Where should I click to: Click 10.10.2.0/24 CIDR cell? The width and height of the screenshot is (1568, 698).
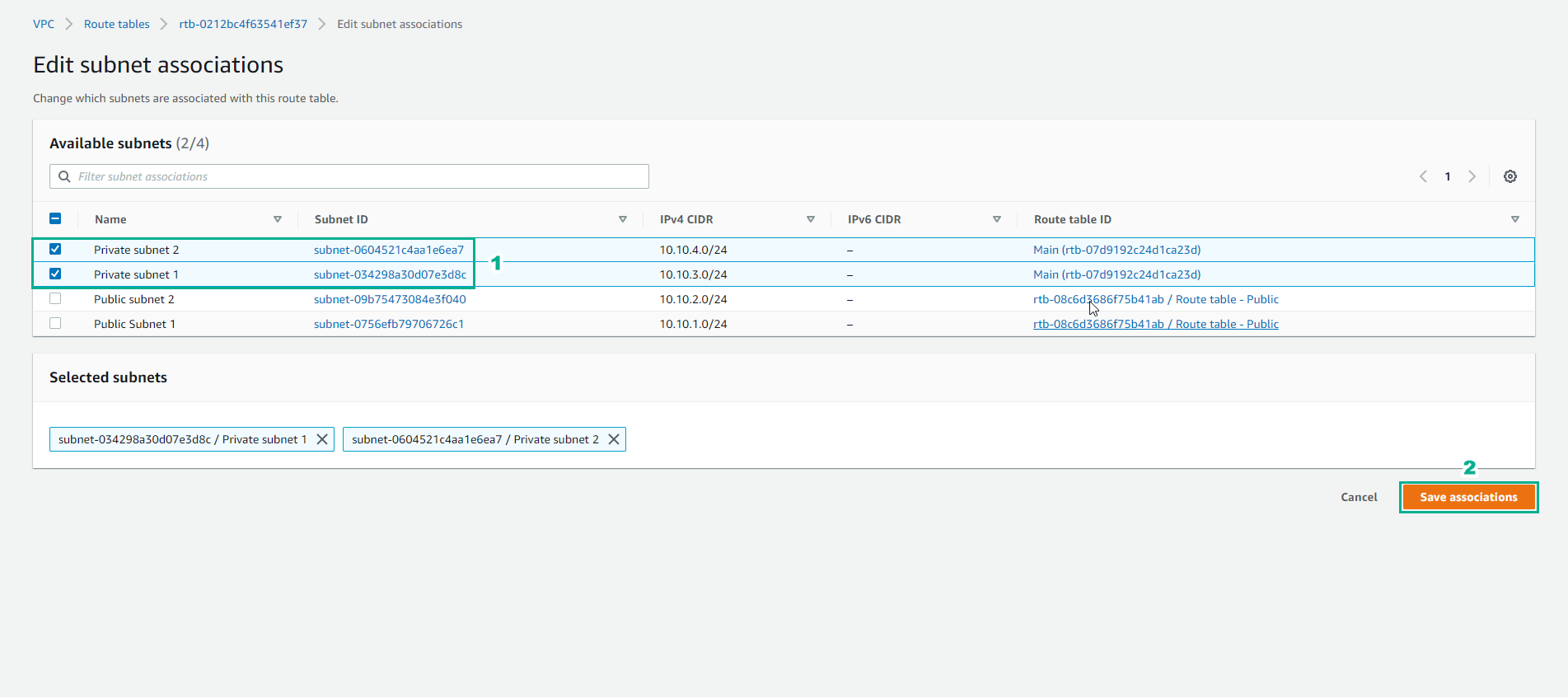click(694, 299)
